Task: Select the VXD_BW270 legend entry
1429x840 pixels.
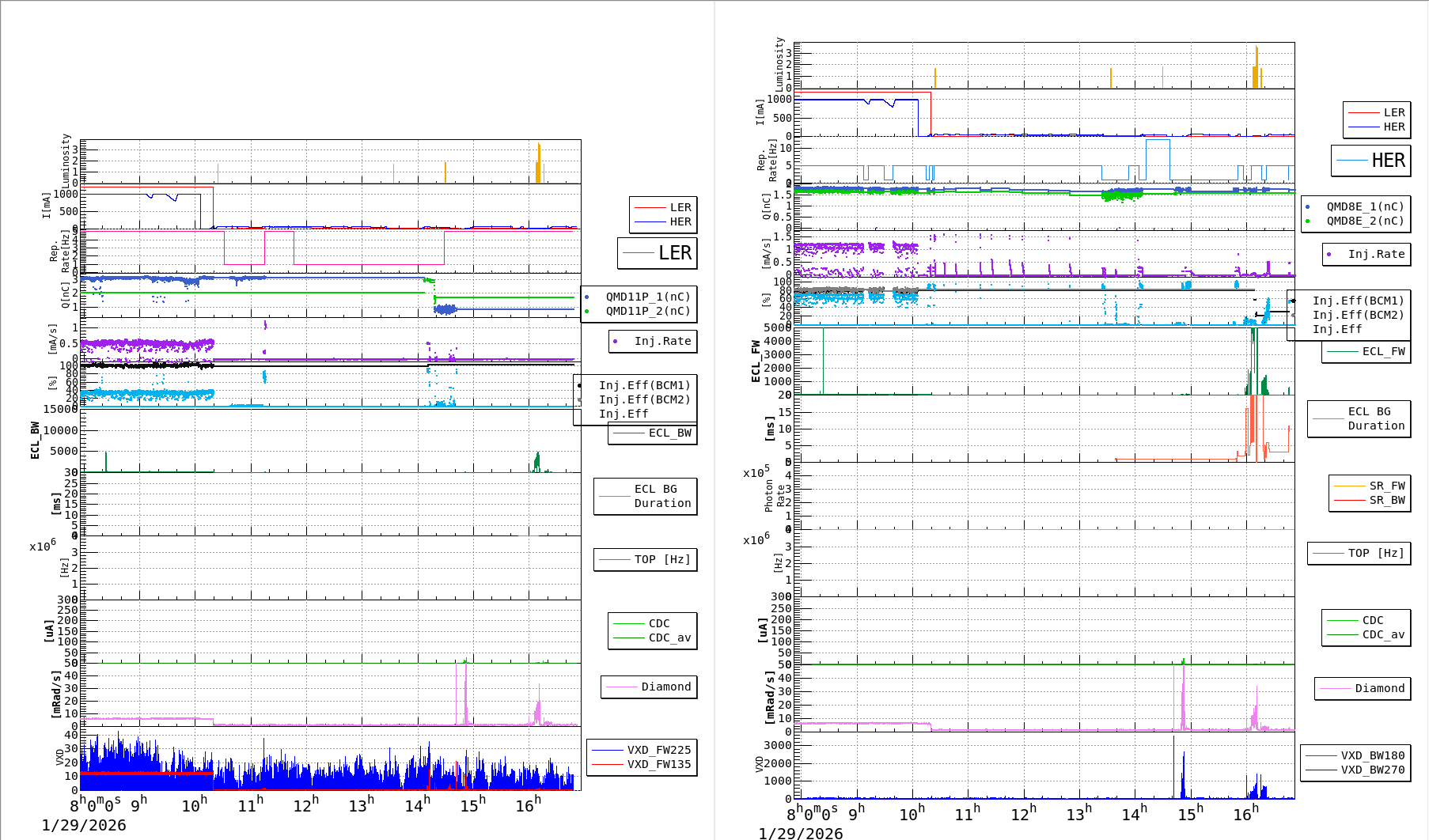Action: tap(1372, 770)
